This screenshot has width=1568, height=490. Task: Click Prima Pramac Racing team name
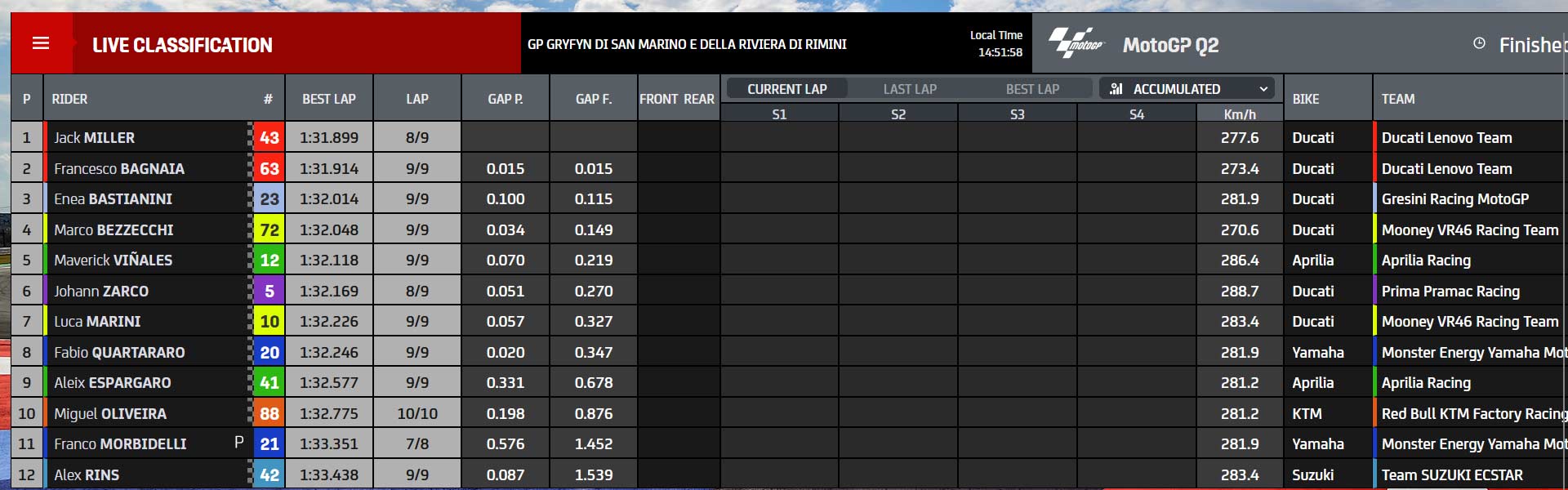click(x=1450, y=292)
